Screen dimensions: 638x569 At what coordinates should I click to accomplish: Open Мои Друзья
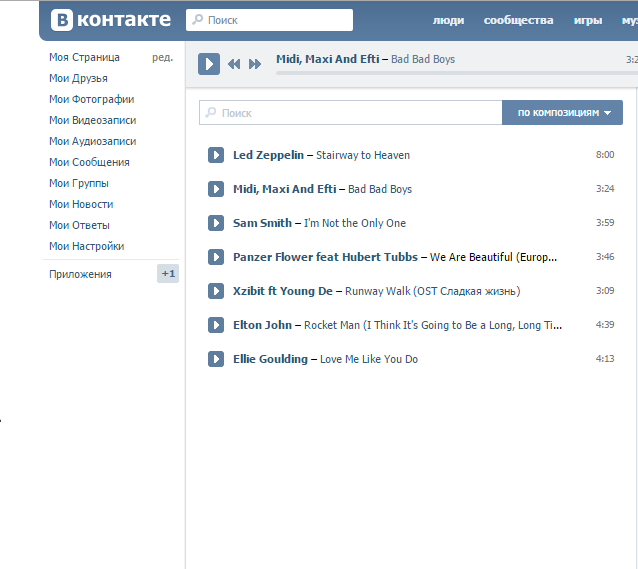click(78, 78)
